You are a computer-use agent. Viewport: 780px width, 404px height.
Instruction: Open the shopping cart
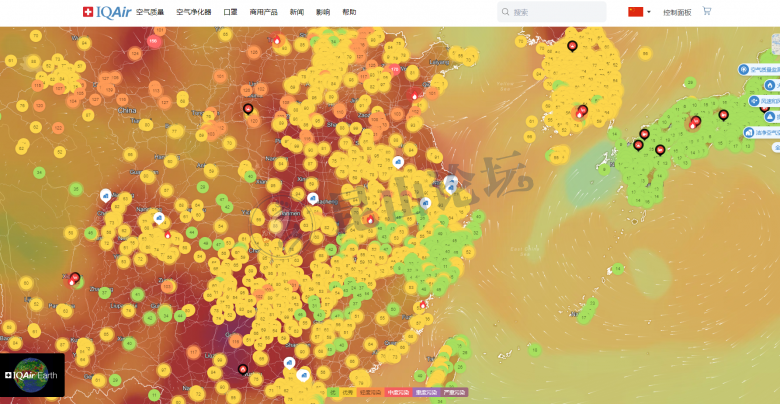707,12
